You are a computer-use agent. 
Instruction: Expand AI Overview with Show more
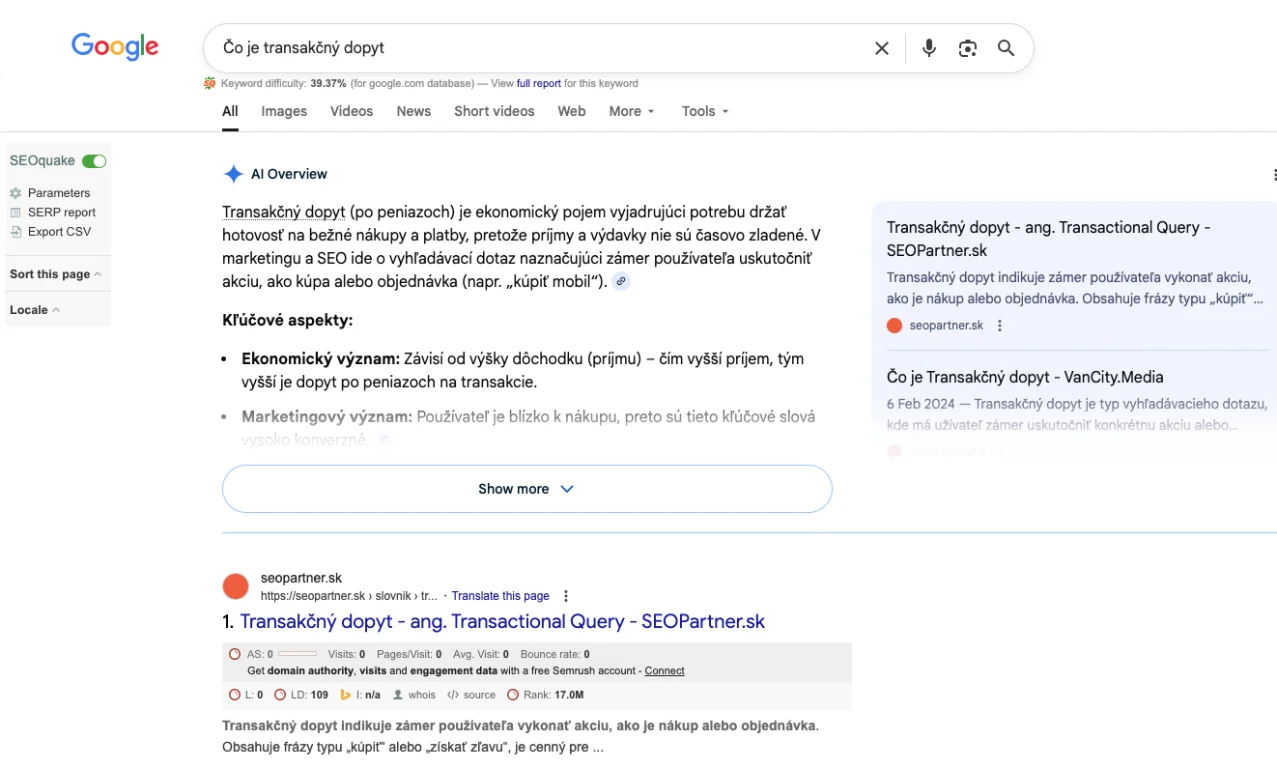point(527,489)
